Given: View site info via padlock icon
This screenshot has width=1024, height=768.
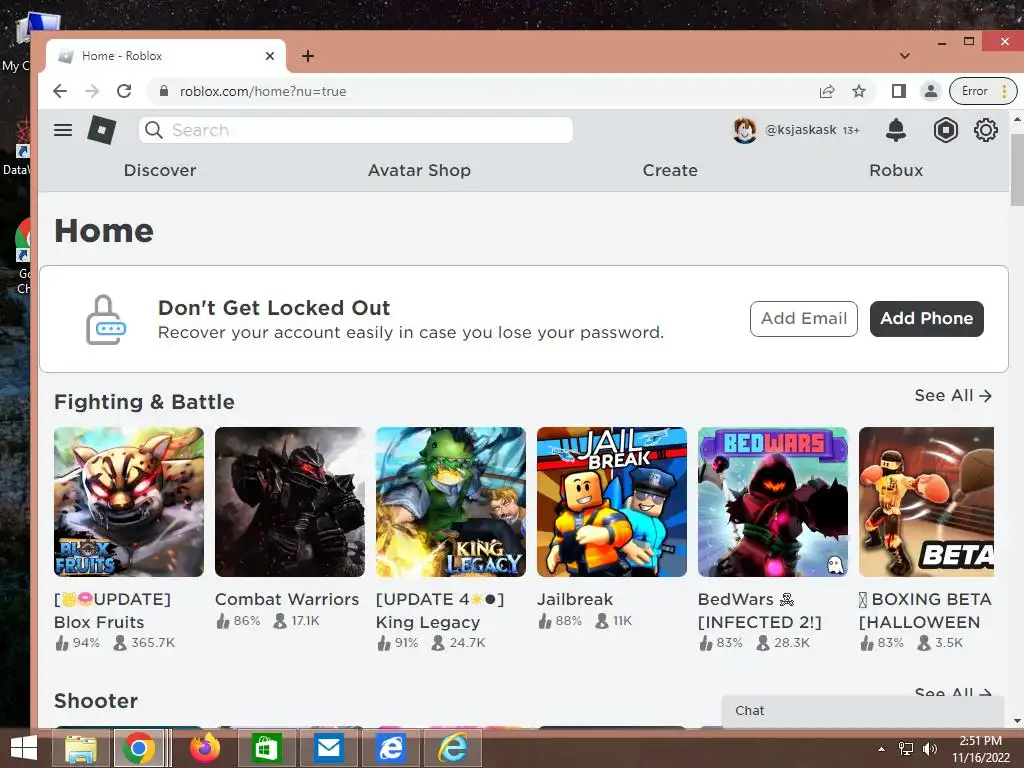Looking at the screenshot, I should coord(164,91).
